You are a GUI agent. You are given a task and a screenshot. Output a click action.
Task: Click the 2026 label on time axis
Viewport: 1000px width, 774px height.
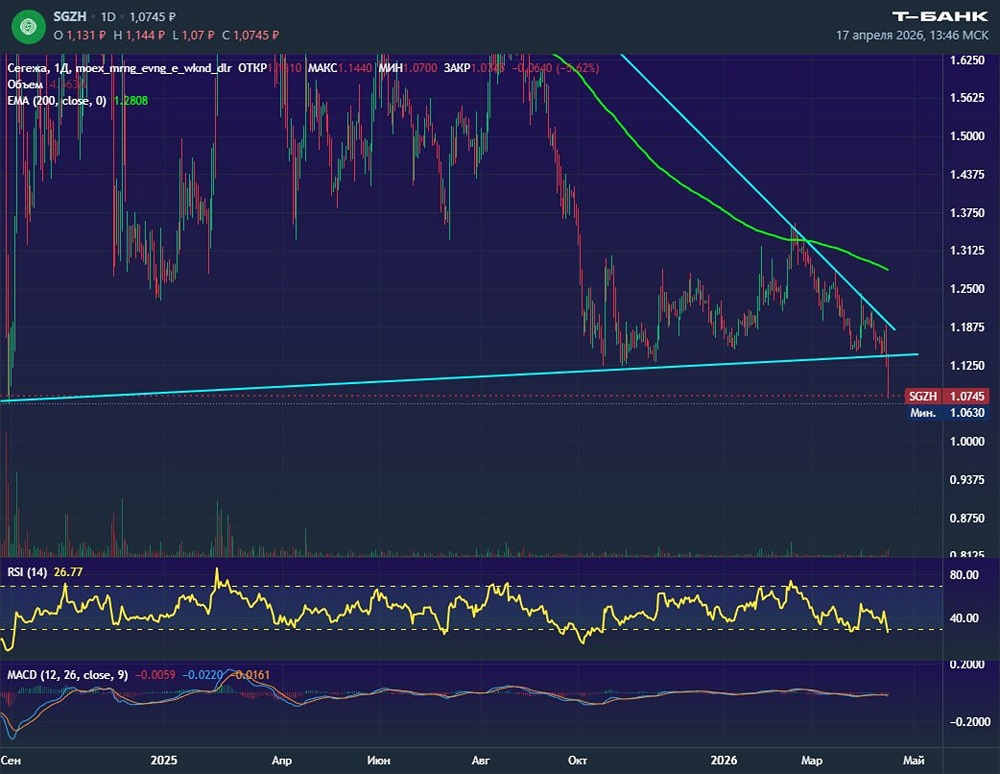coord(724,760)
